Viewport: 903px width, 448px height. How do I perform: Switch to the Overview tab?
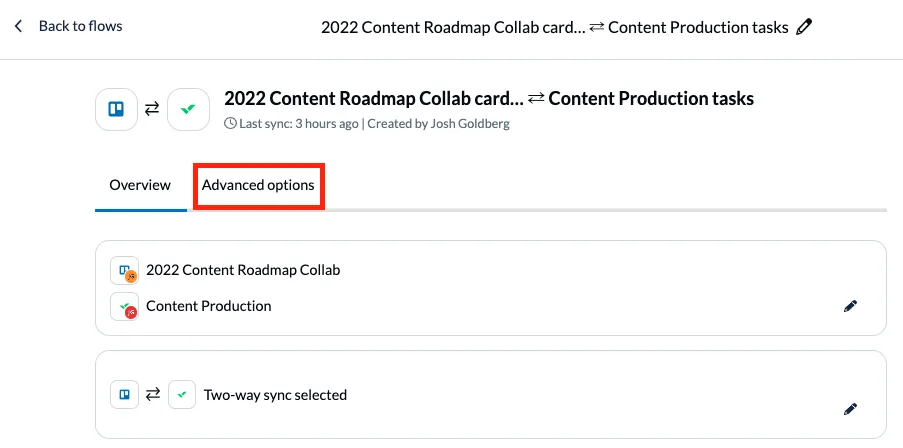140,185
